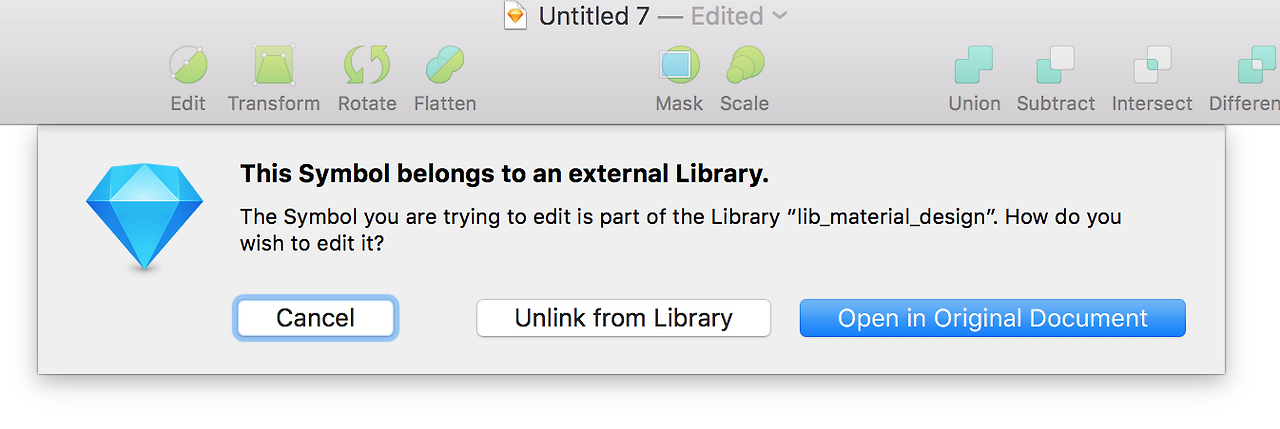
Task: Click the Edited status label
Action: [727, 16]
